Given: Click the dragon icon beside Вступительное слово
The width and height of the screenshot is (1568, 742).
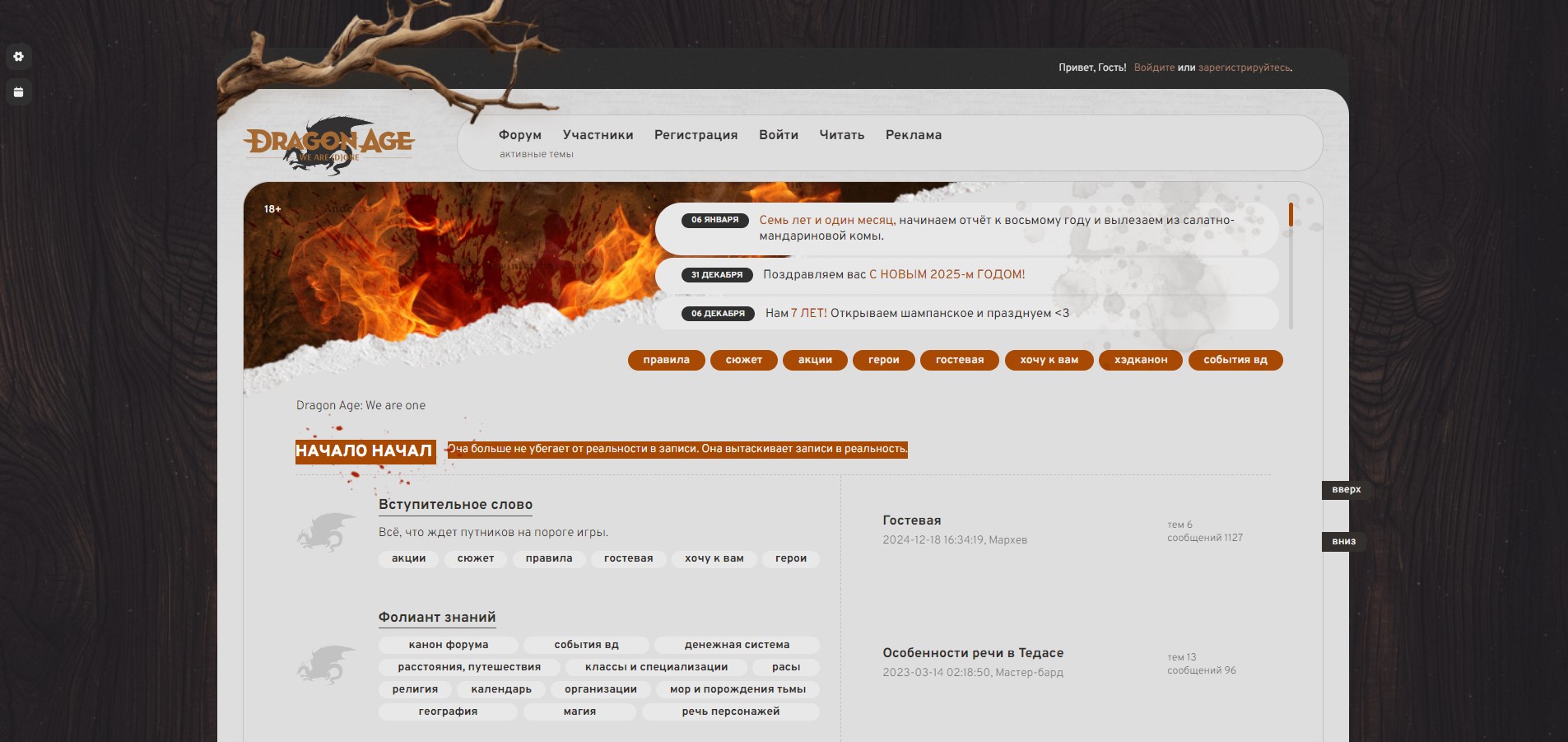Looking at the screenshot, I should pos(326,531).
